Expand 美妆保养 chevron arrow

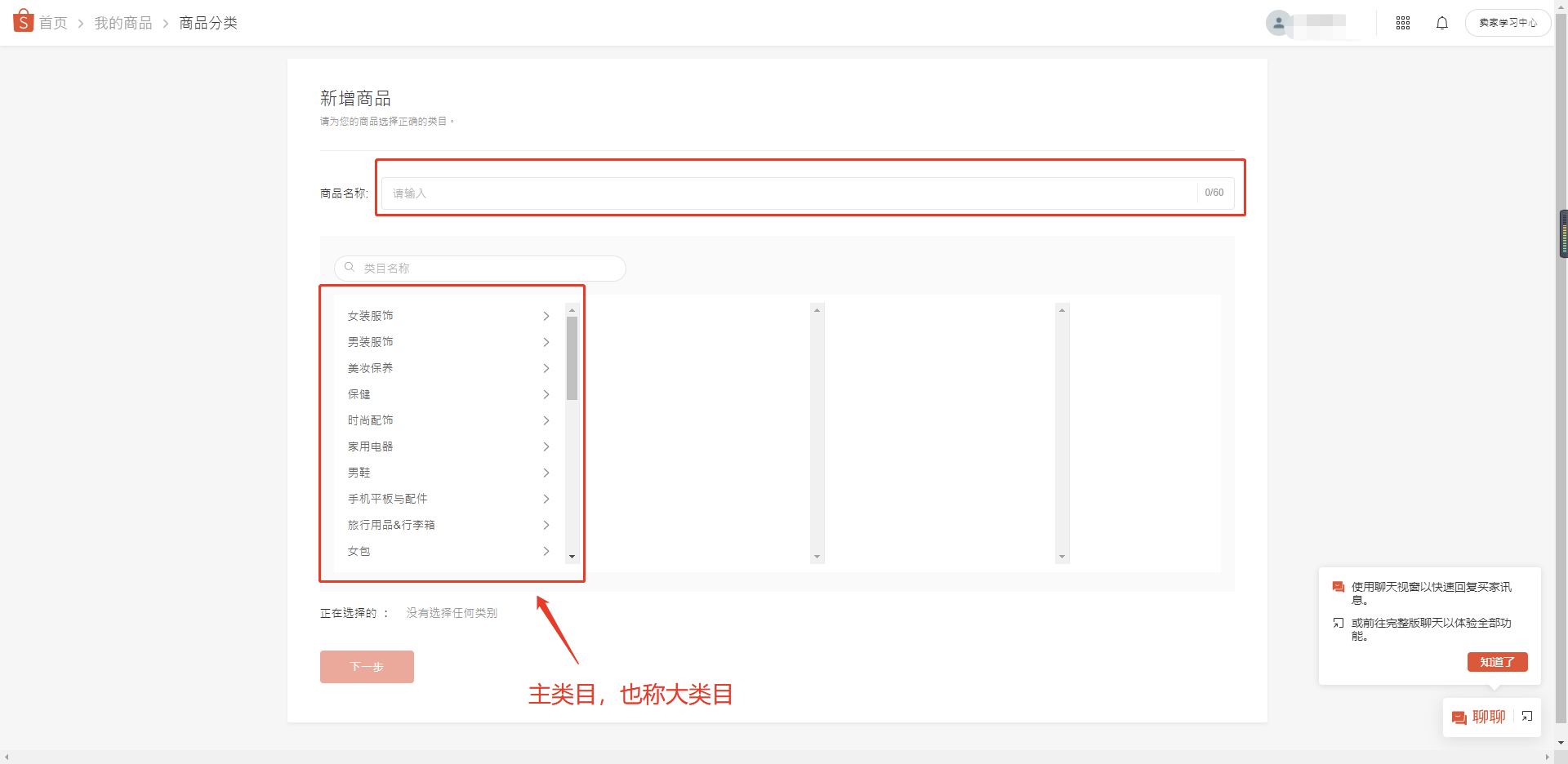coord(546,368)
